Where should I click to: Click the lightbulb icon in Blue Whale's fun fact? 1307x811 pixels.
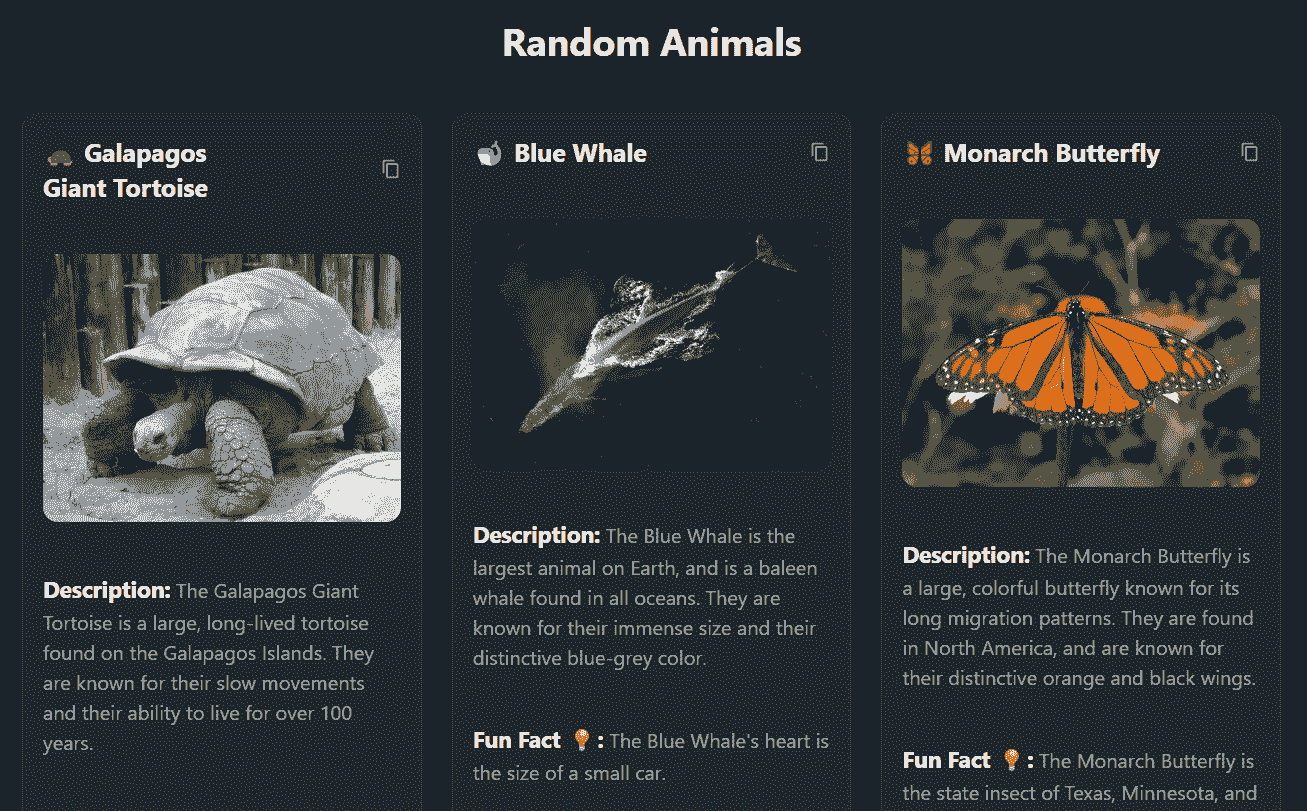(583, 740)
